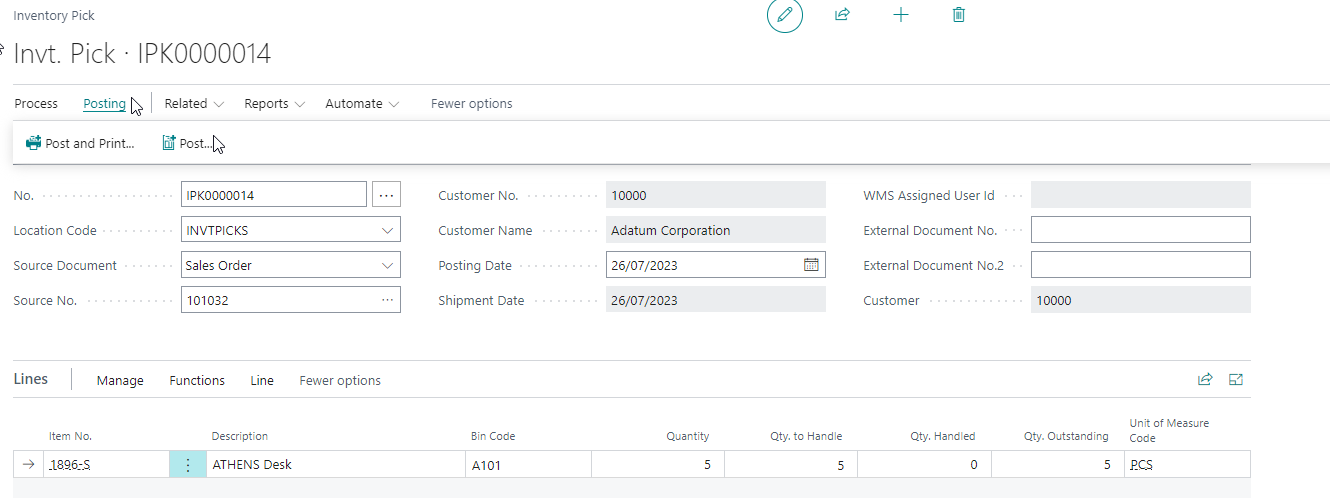Share the Lines section via icon

tap(1205, 380)
